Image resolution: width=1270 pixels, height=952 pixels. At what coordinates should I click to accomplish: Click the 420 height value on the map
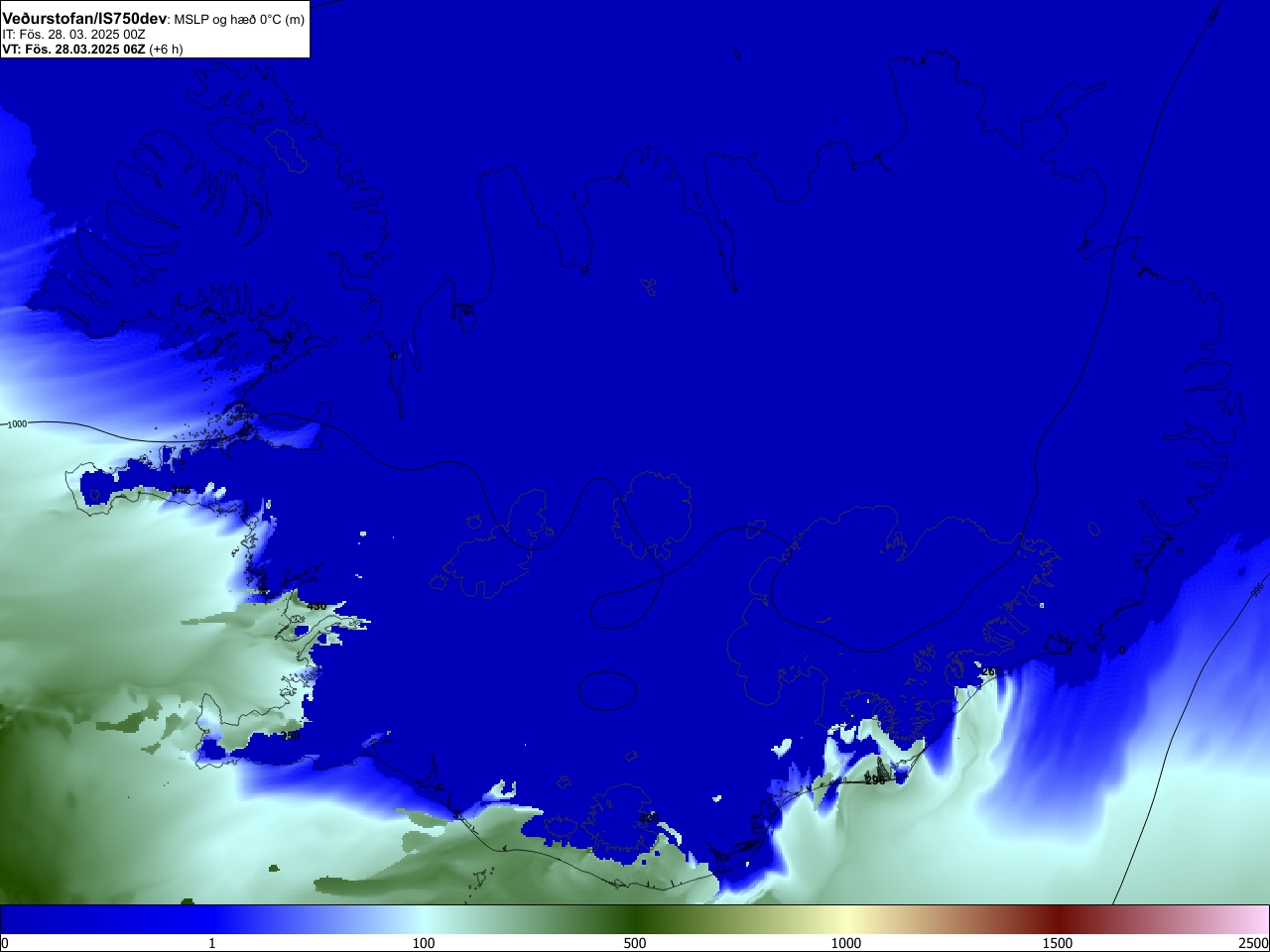click(647, 818)
